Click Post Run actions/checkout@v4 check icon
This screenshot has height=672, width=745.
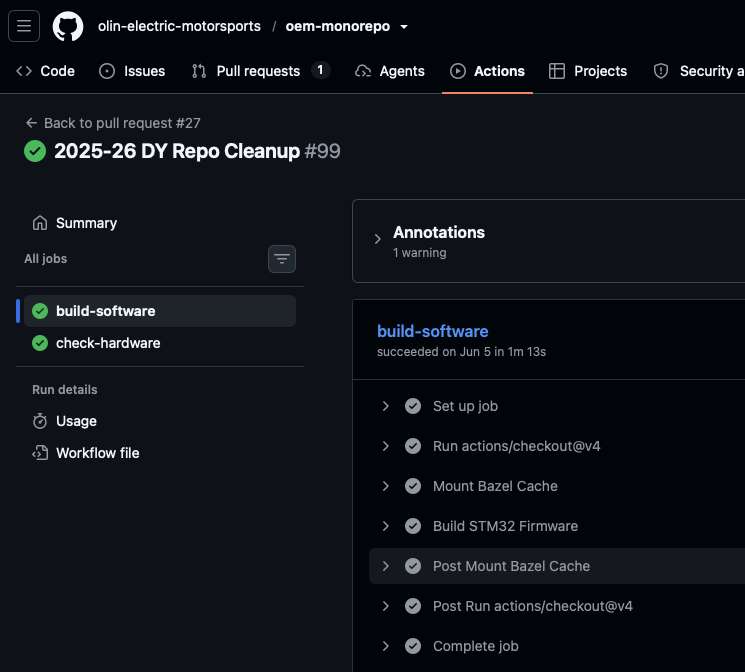(413, 606)
